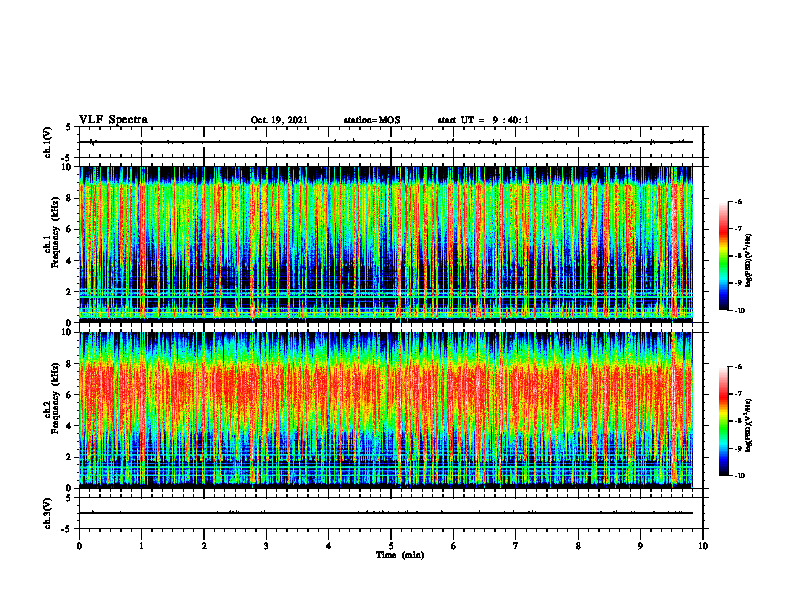Click the ch.2 spectrogram panel

point(386,410)
